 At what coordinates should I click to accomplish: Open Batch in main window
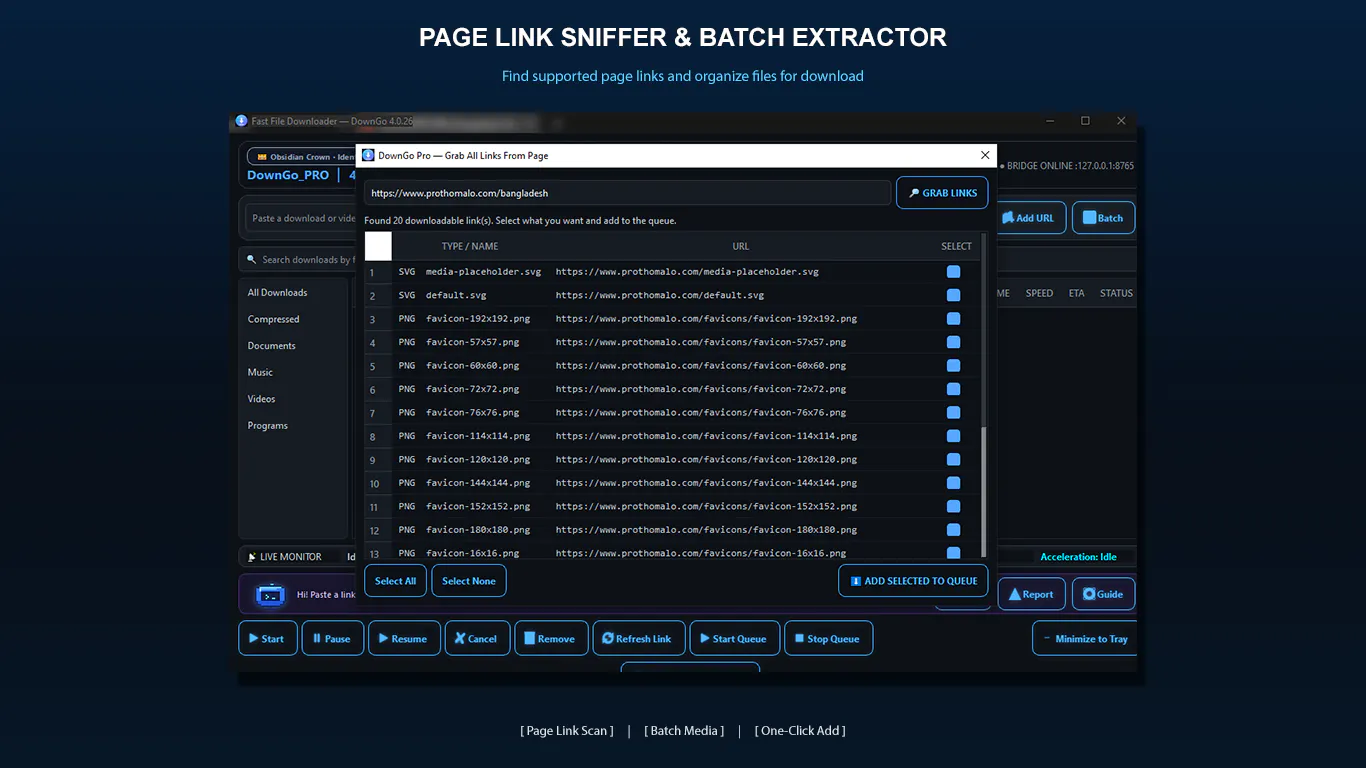[x=1103, y=218]
